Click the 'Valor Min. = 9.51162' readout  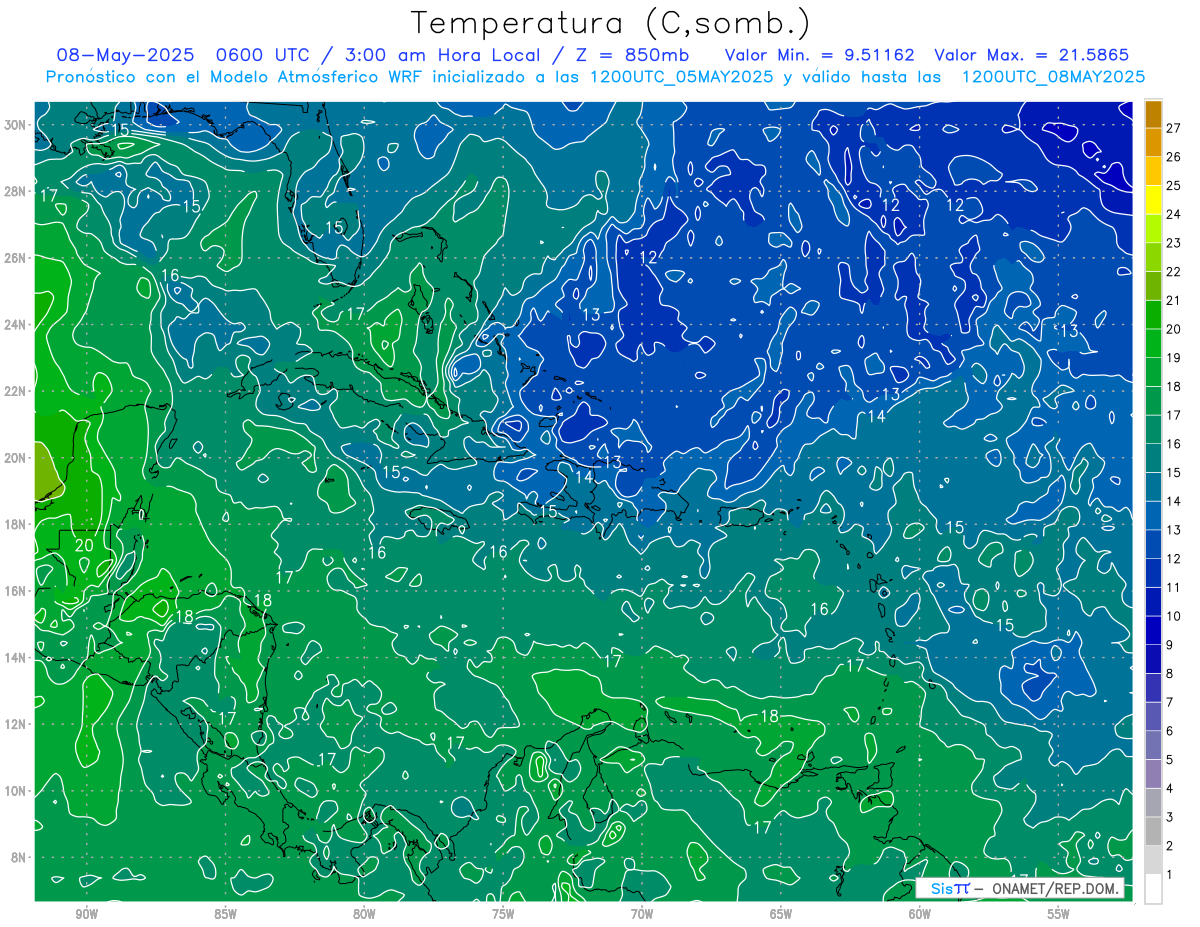pos(820,55)
